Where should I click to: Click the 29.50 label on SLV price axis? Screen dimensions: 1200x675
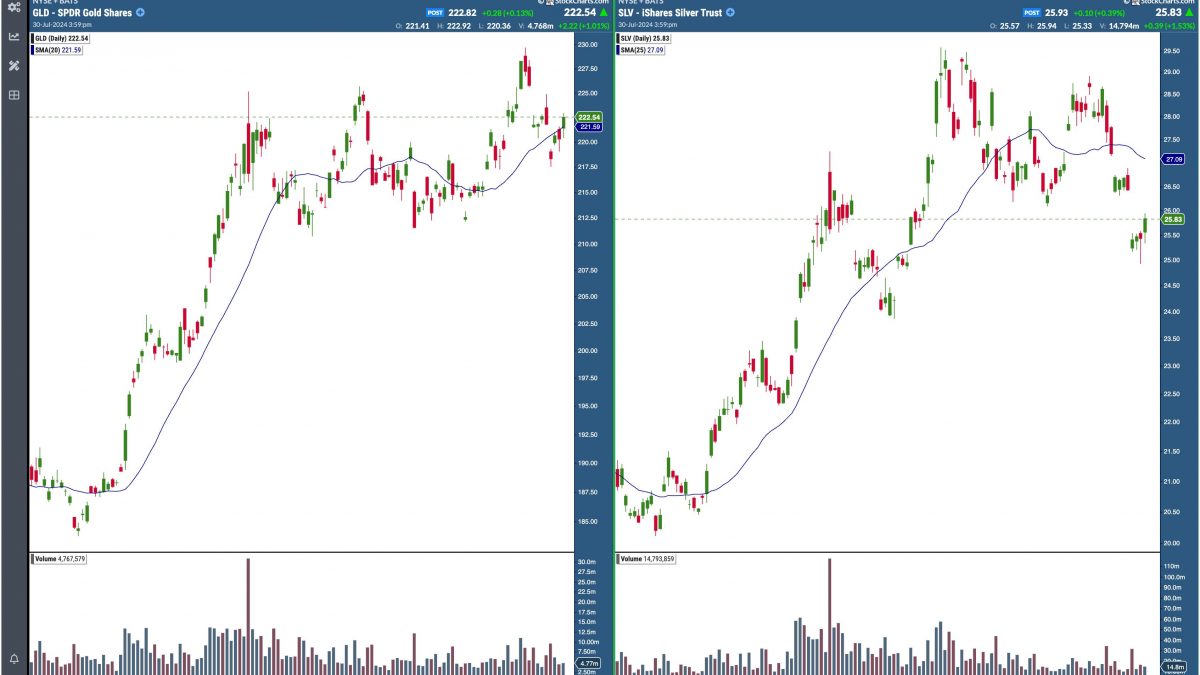1174,49
